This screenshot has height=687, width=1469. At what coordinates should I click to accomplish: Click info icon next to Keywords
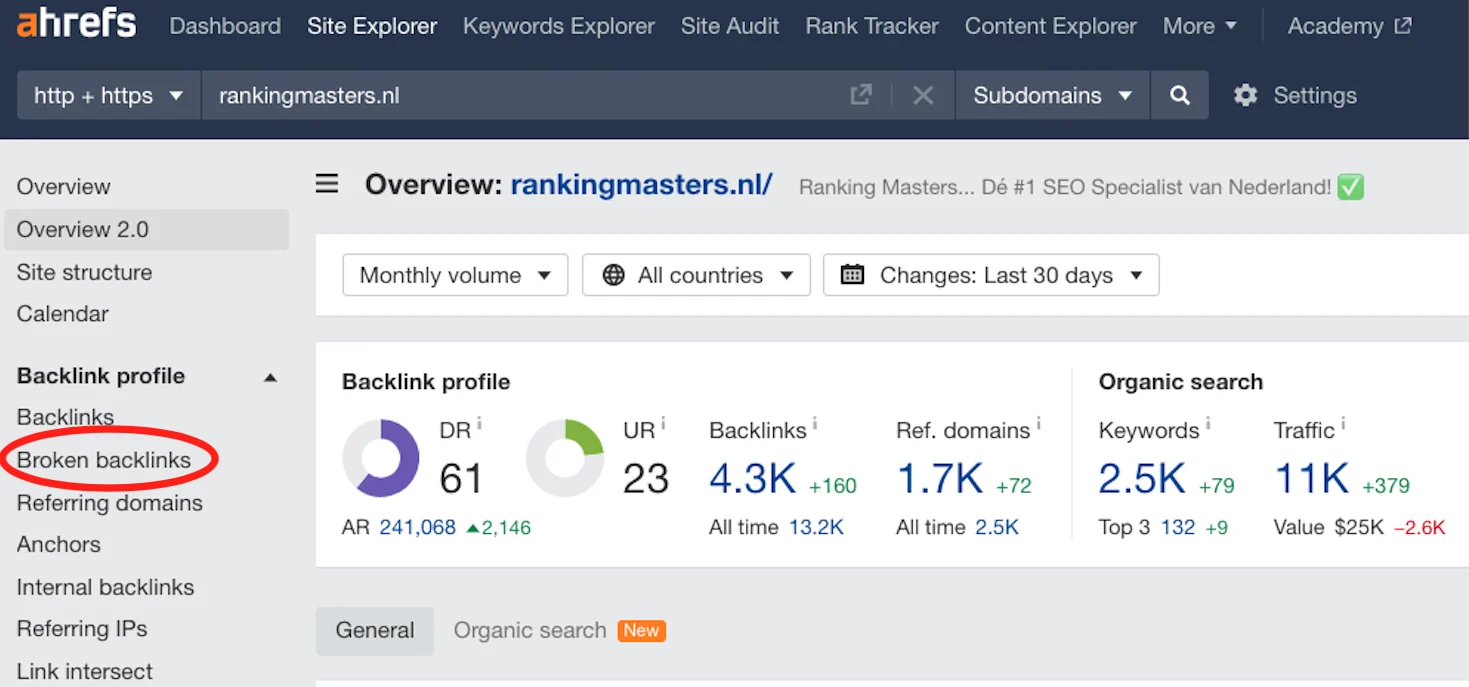tap(1207, 423)
